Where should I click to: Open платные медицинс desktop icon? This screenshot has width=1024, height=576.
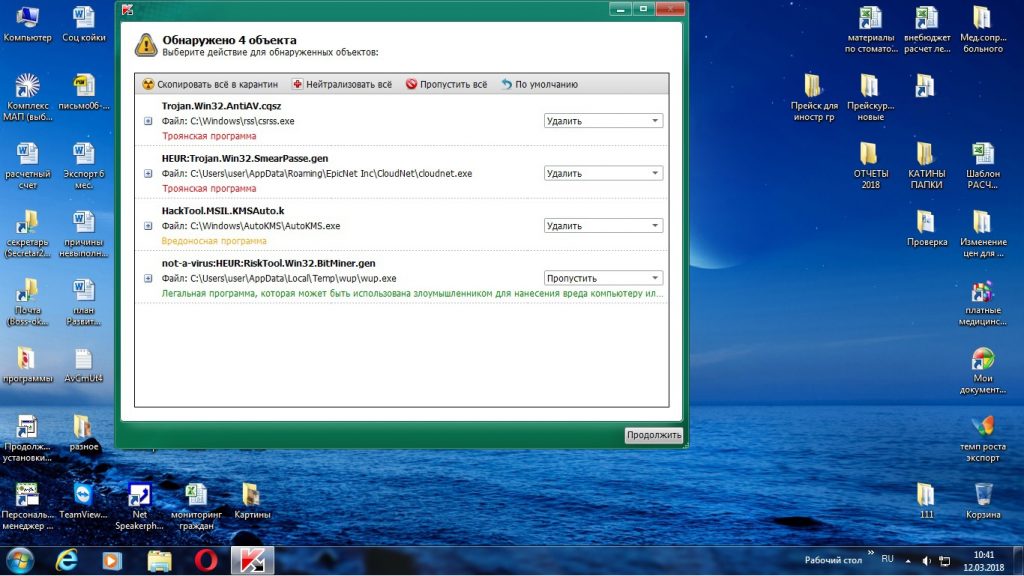(983, 291)
